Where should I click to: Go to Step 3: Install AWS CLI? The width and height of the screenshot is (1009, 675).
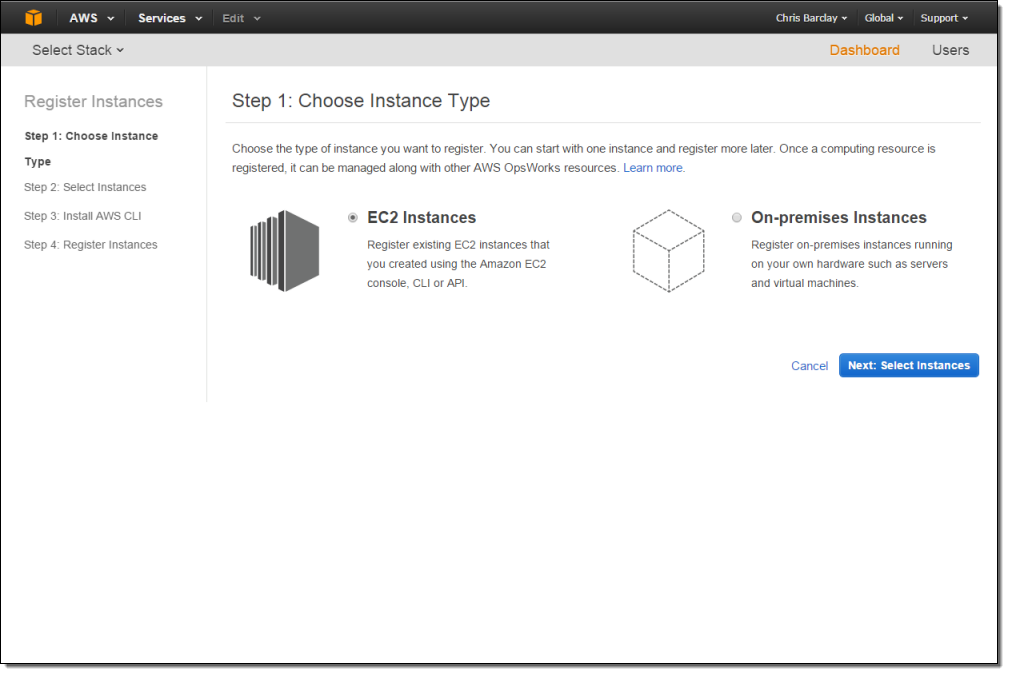pos(82,216)
